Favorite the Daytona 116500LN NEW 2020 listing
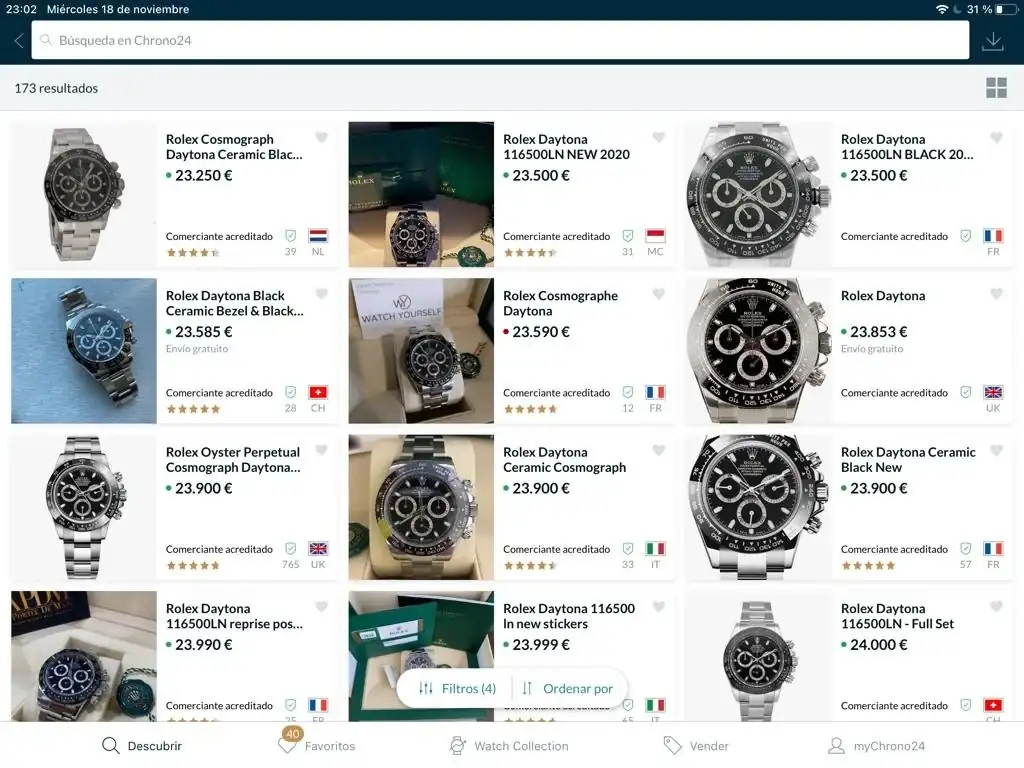 [658, 137]
